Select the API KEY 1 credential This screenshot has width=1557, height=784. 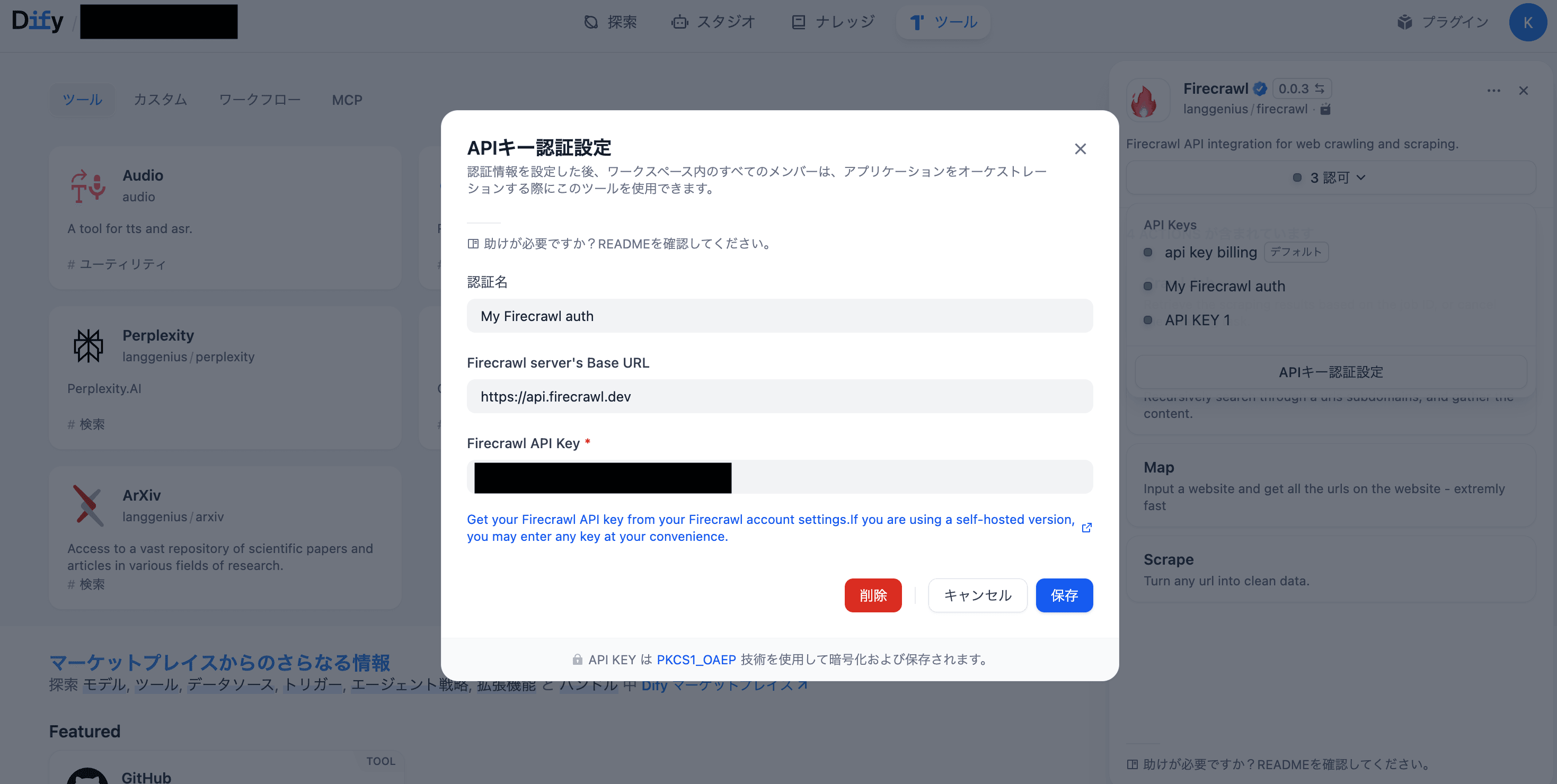pos(1197,320)
